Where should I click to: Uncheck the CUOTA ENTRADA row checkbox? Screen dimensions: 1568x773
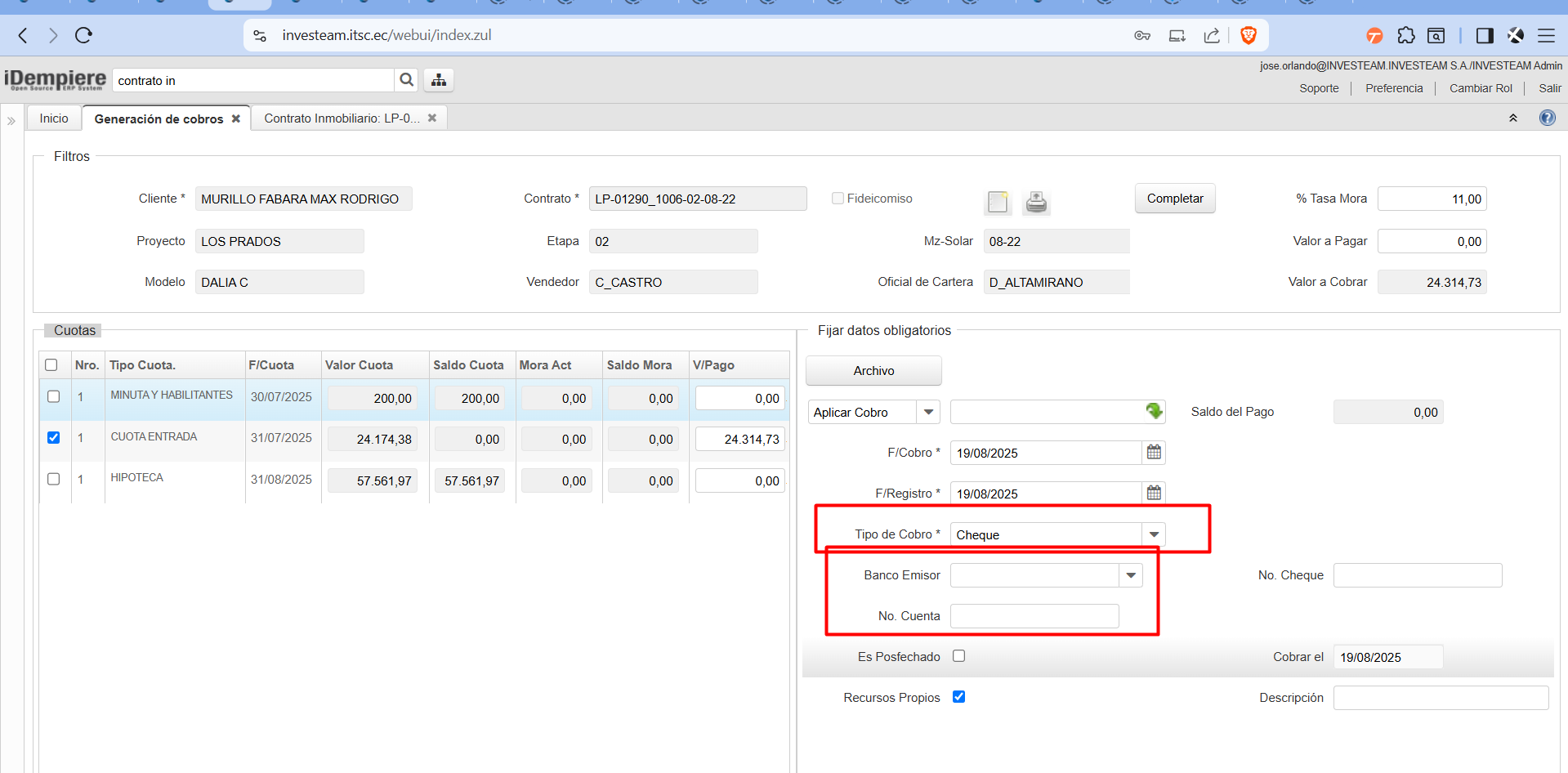coord(54,437)
